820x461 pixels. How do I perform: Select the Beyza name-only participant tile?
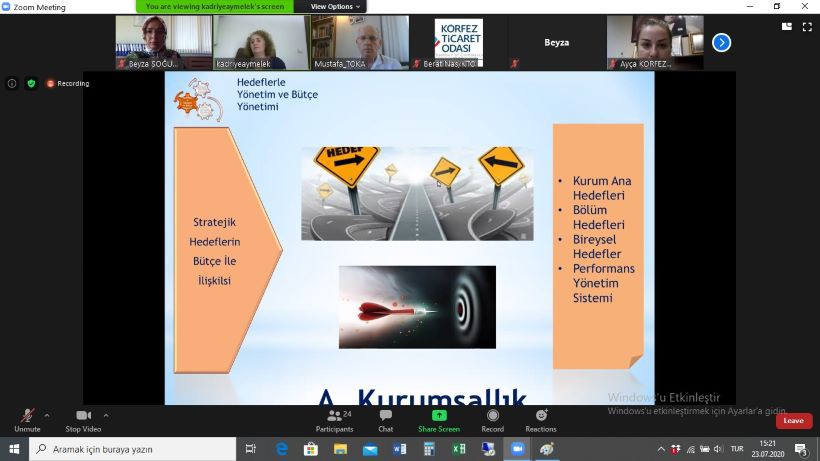556,42
